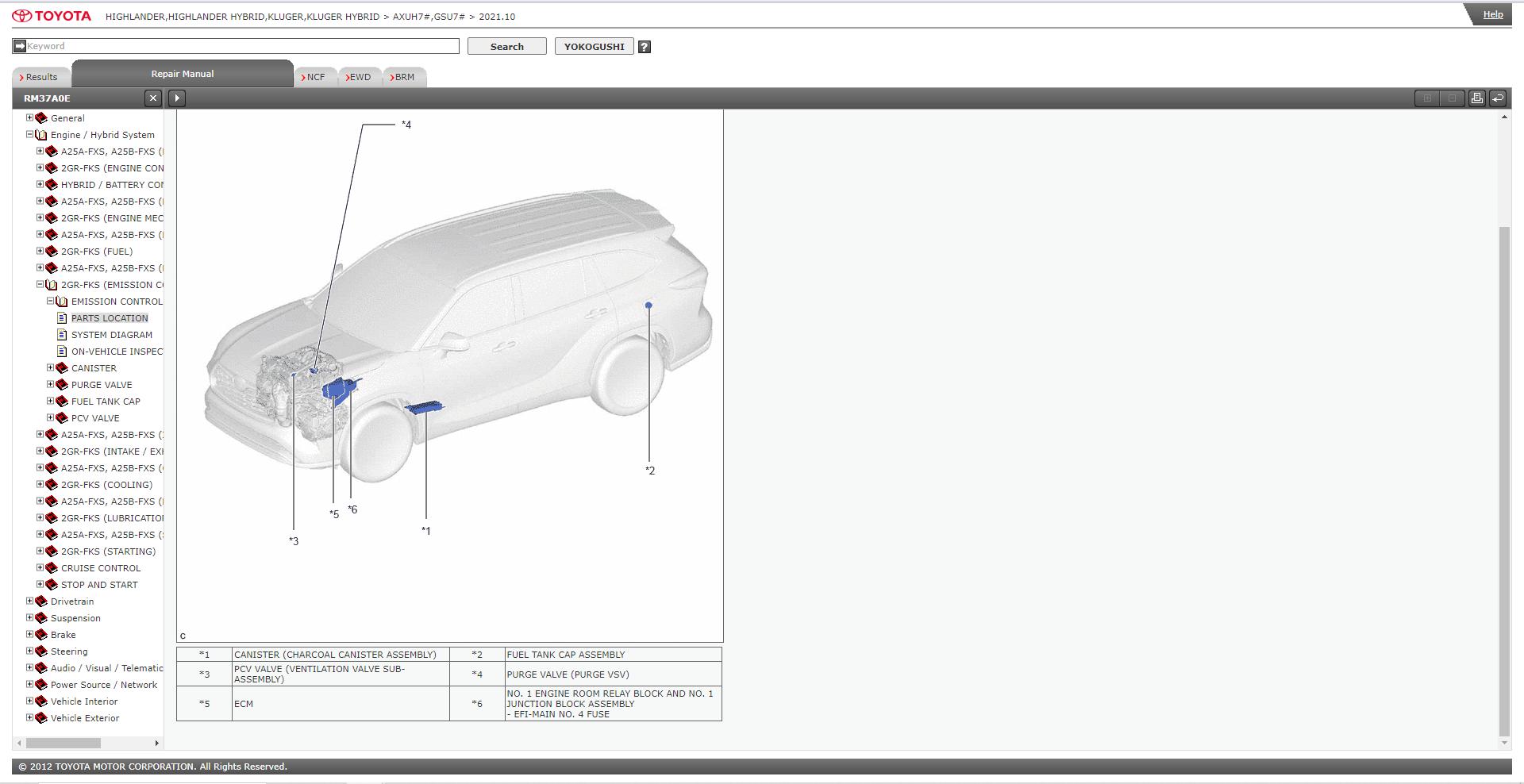
Task: Click the YOKOGUSHI button
Action: [x=594, y=47]
